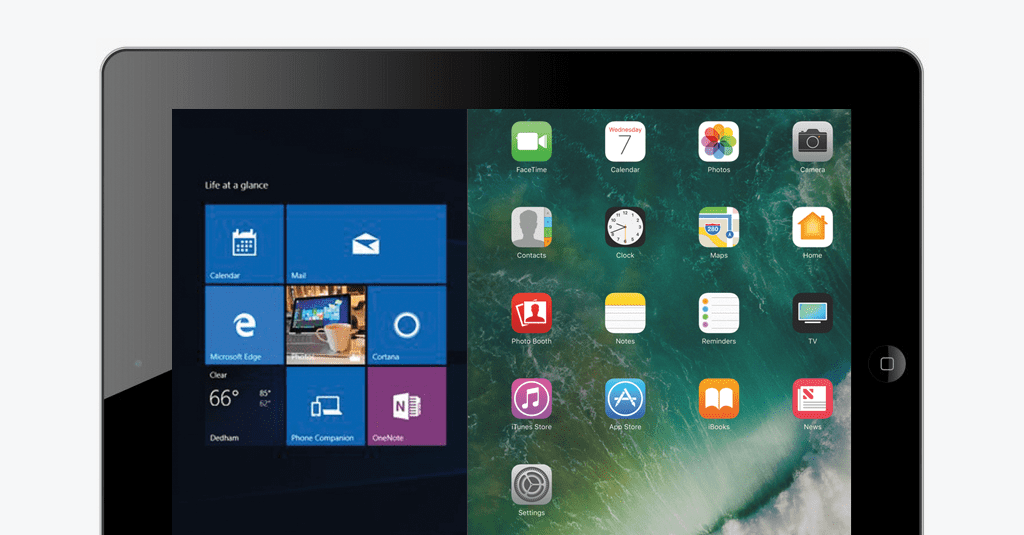This screenshot has width=1024, height=535.
Task: Launch the Photos app on iPad
Action: pyautogui.click(x=718, y=141)
